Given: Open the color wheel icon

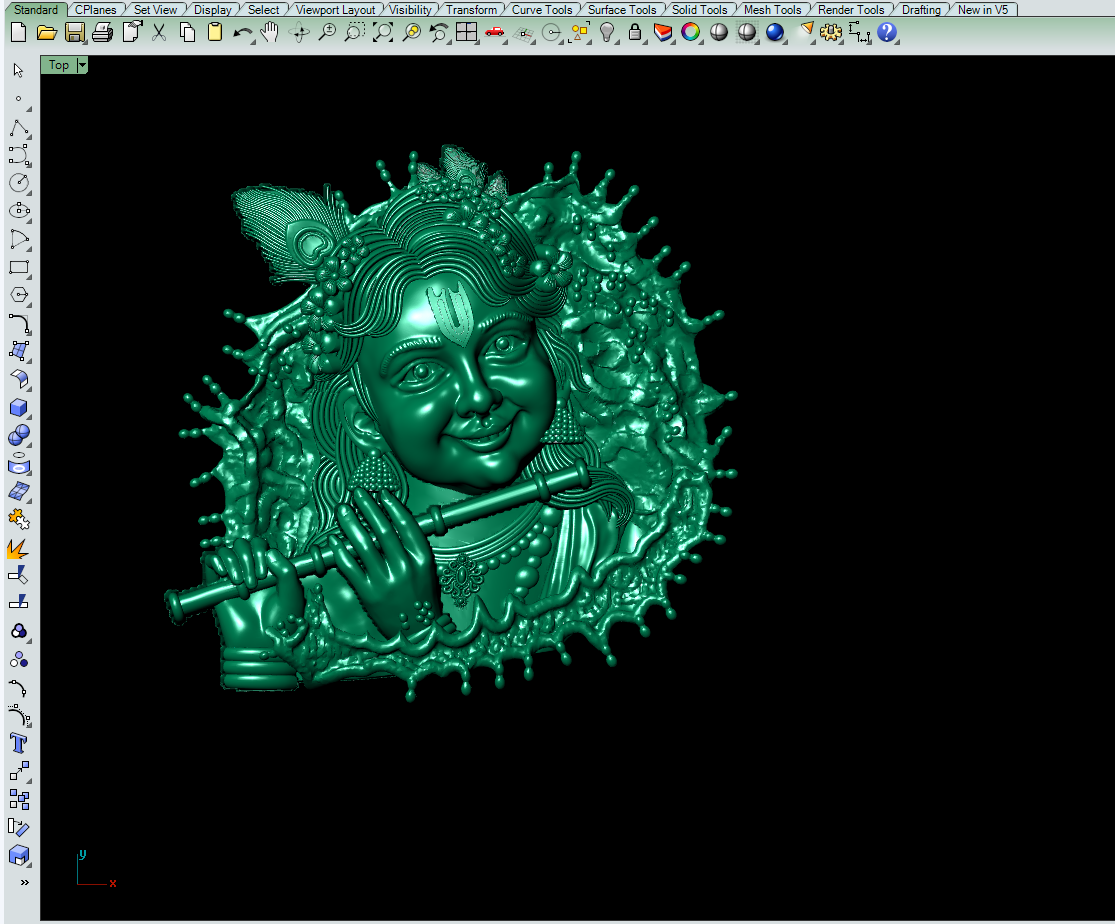Looking at the screenshot, I should coord(690,33).
